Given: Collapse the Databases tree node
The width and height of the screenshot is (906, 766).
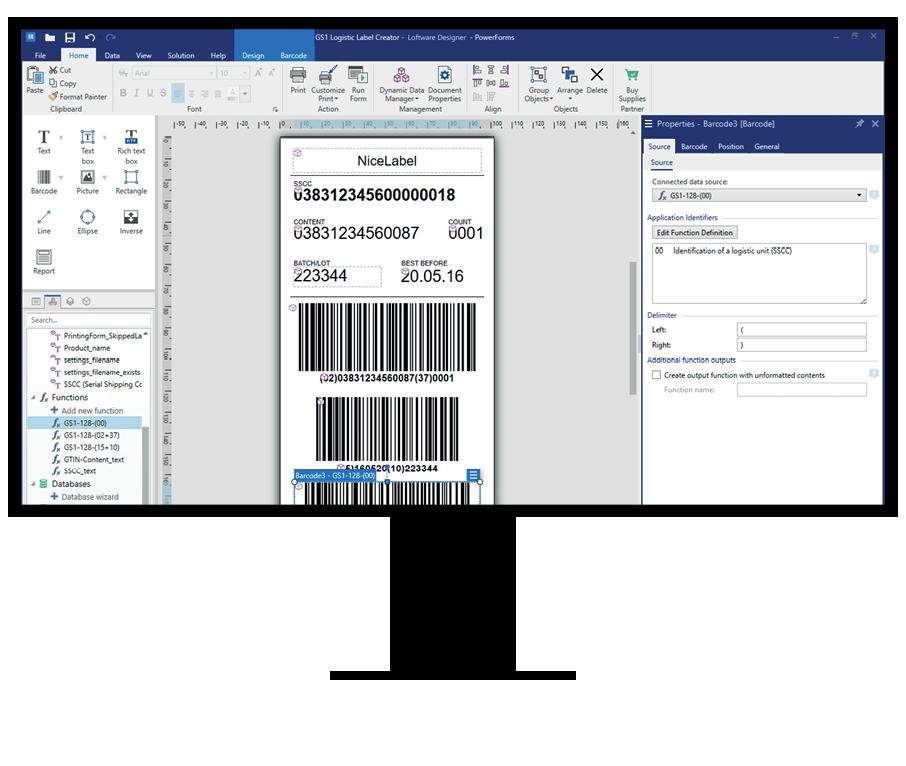Looking at the screenshot, I should (33, 484).
